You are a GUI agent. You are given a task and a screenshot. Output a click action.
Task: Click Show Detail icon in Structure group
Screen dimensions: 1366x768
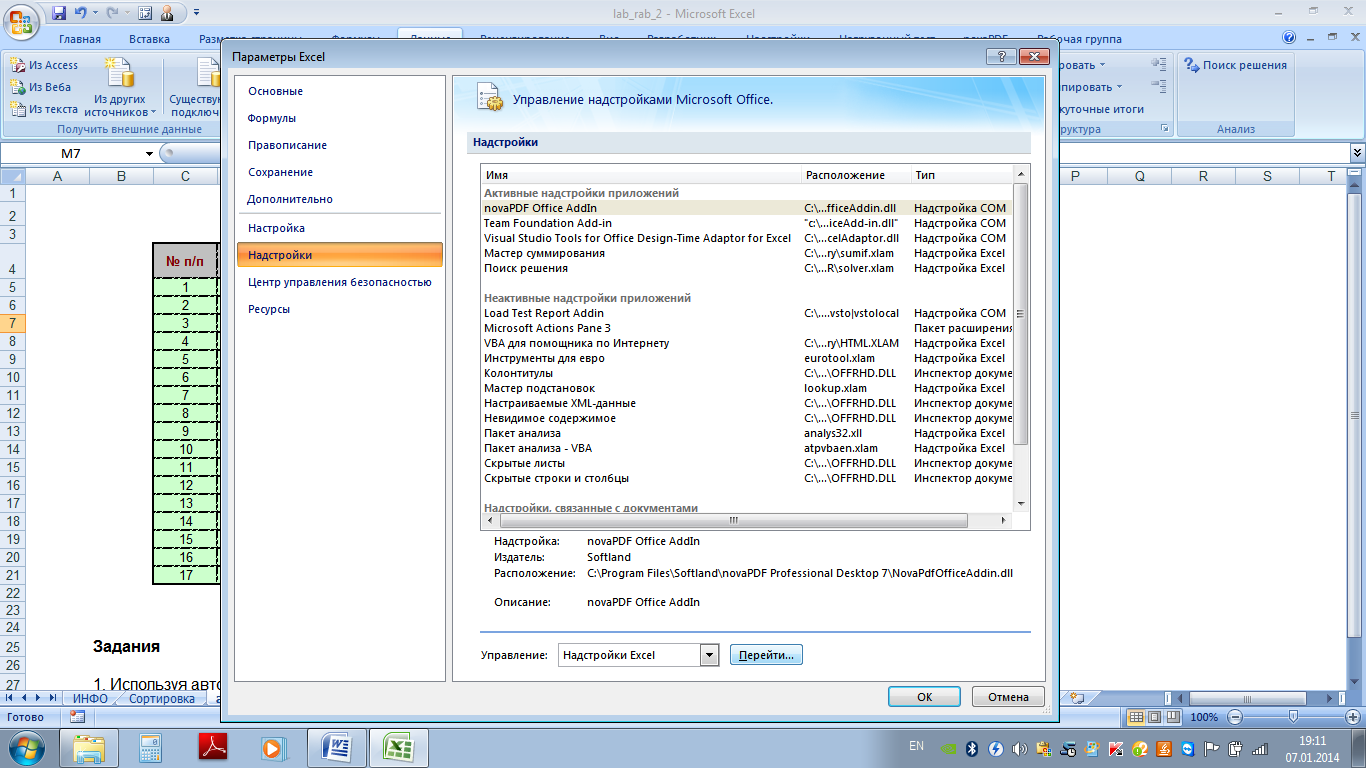click(1159, 64)
